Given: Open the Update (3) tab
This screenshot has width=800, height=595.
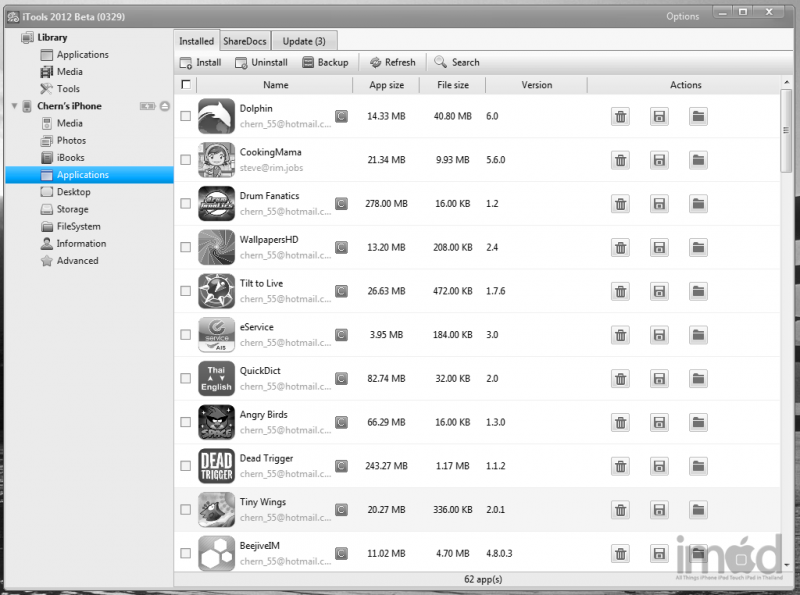Looking at the screenshot, I should [304, 41].
